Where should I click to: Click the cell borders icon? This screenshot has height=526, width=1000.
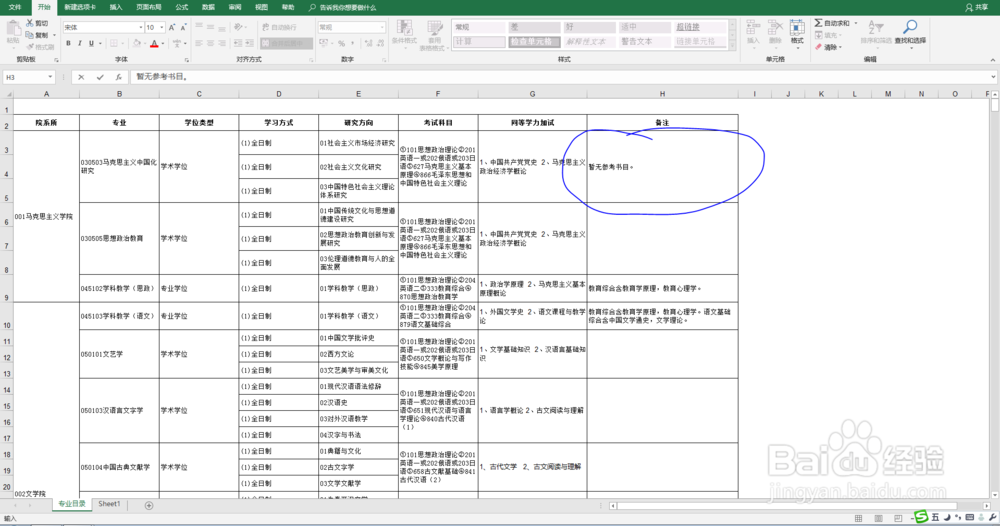(114, 43)
